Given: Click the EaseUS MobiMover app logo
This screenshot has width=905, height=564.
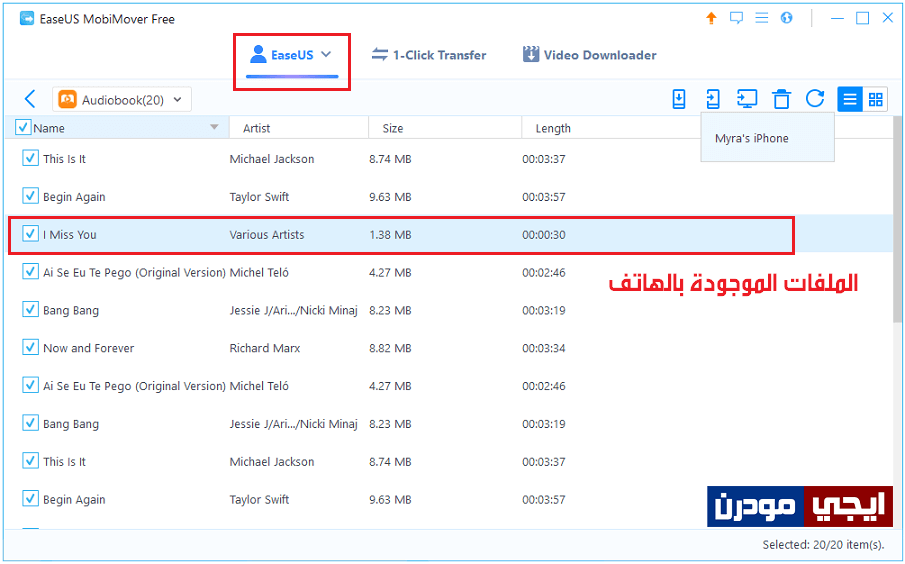Looking at the screenshot, I should pos(27,18).
